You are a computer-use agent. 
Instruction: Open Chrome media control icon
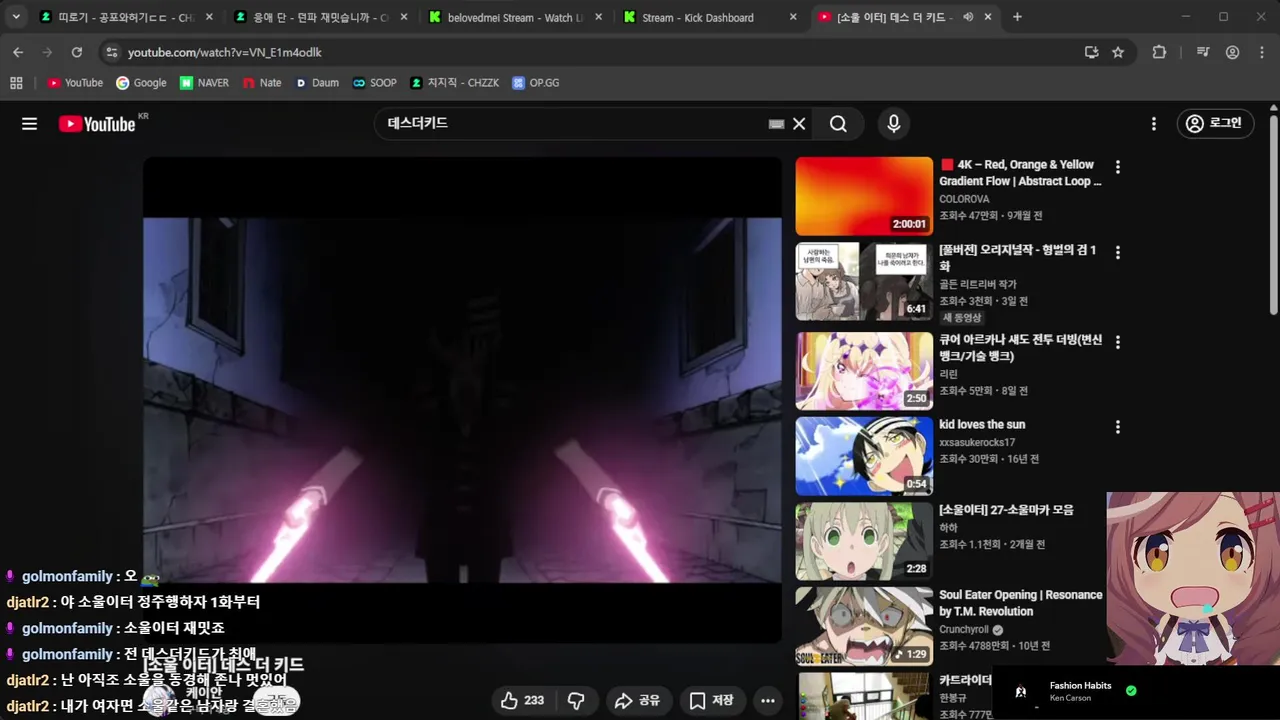click(1203, 52)
